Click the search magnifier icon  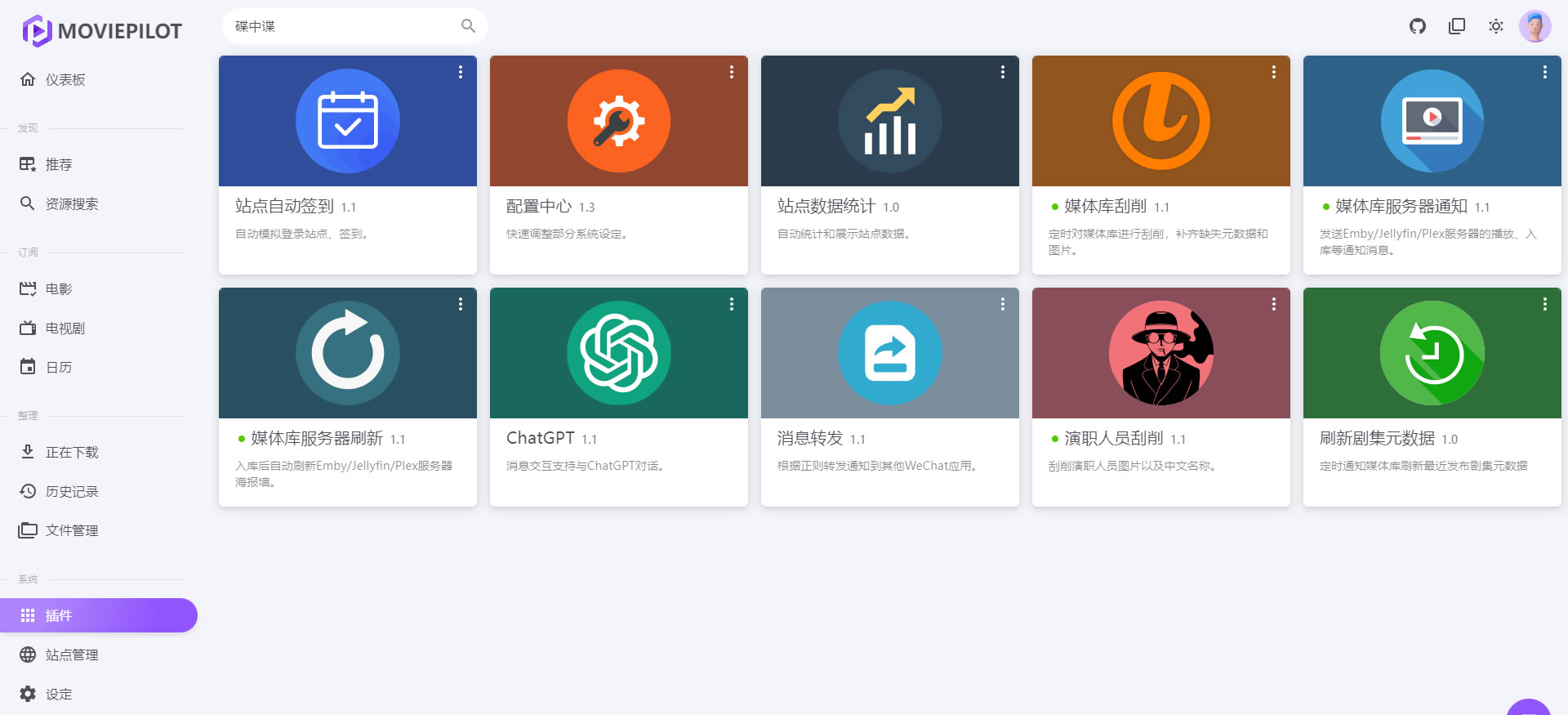pos(468,26)
